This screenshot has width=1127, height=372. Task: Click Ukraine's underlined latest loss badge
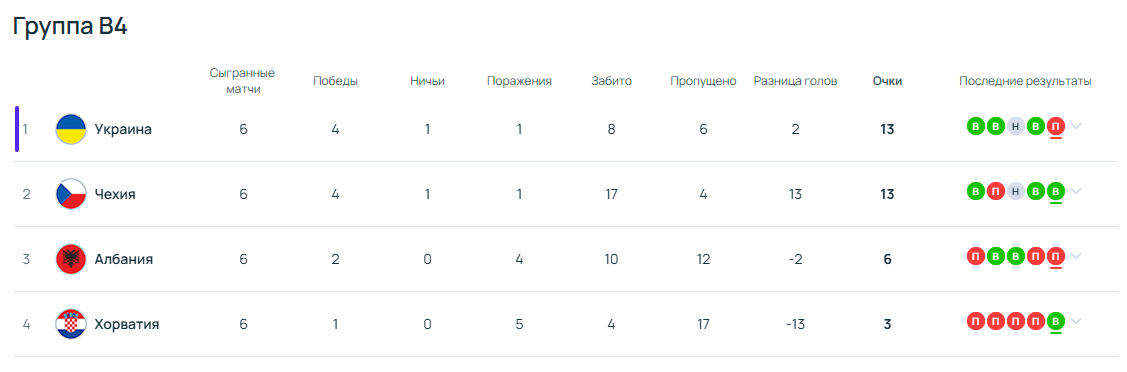(1056, 126)
